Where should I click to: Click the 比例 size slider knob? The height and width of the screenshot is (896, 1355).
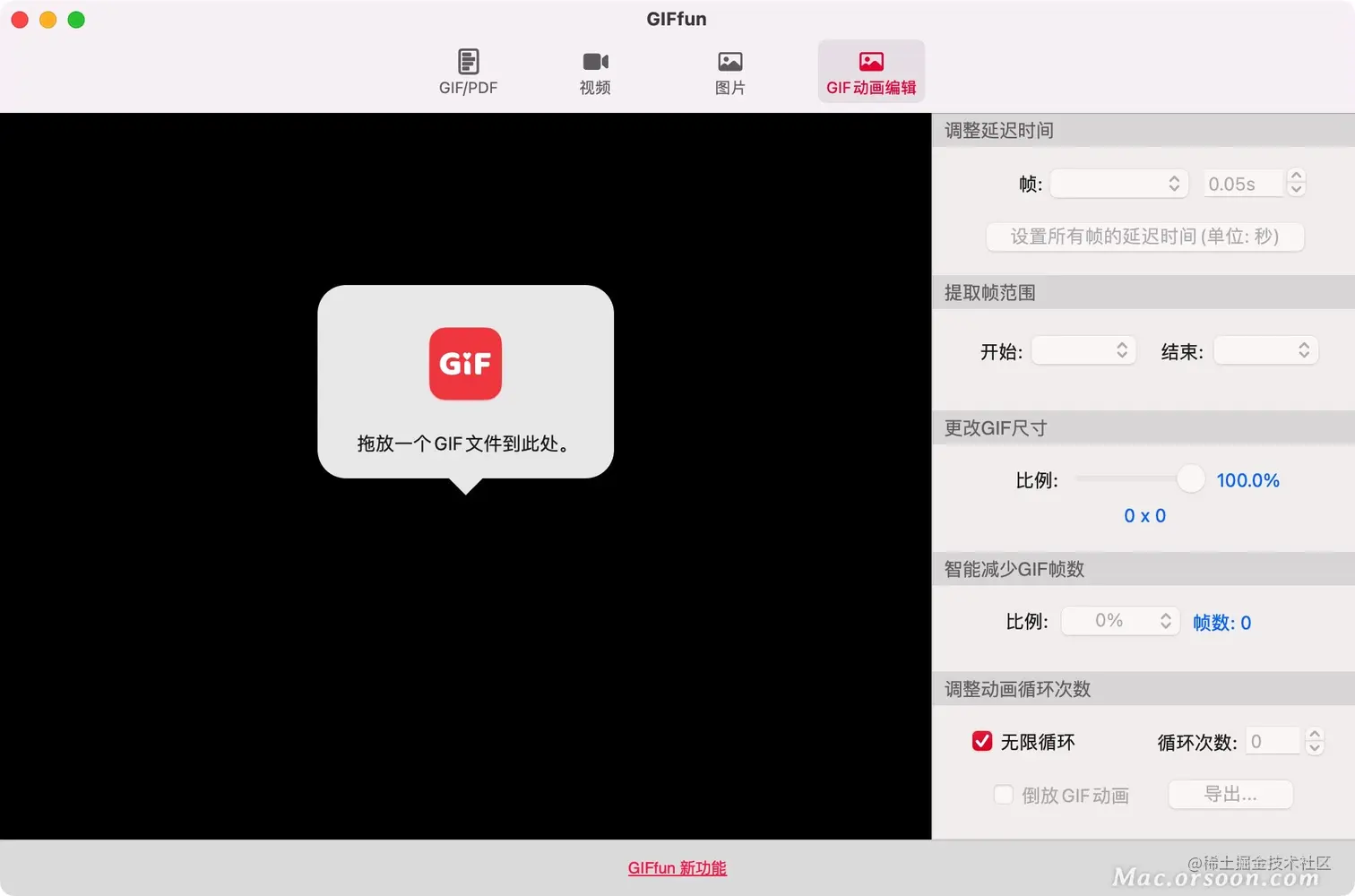1190,479
